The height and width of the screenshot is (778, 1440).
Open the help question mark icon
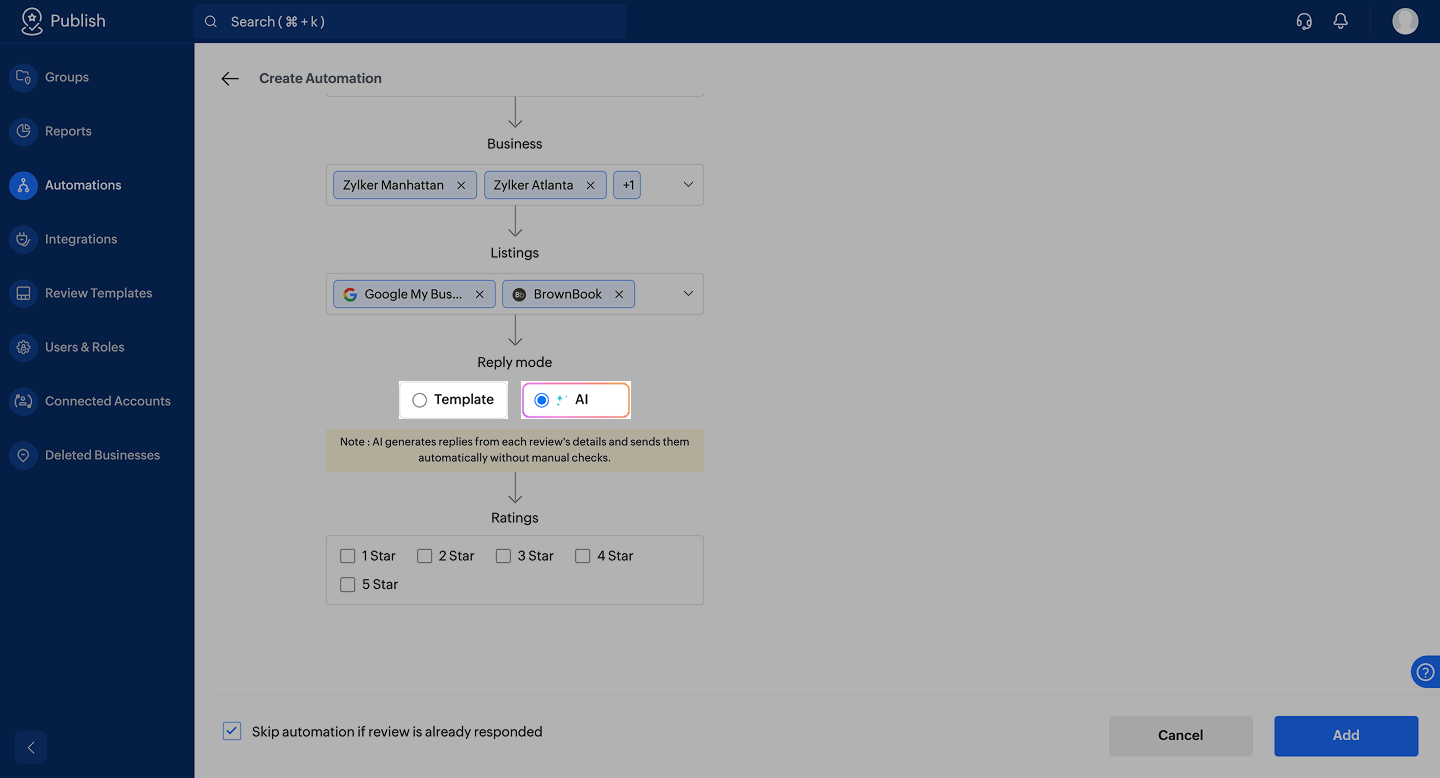(1426, 672)
